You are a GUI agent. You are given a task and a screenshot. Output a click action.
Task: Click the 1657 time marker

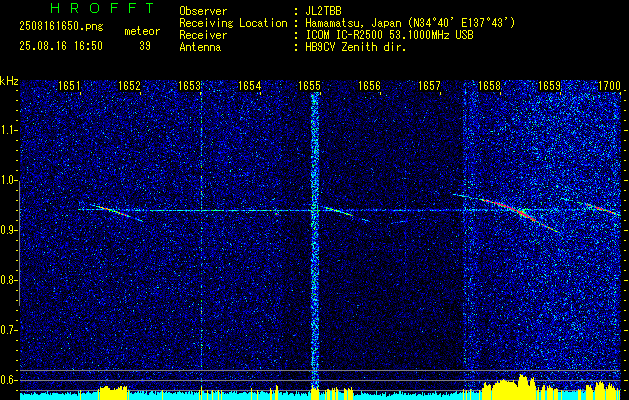(429, 85)
